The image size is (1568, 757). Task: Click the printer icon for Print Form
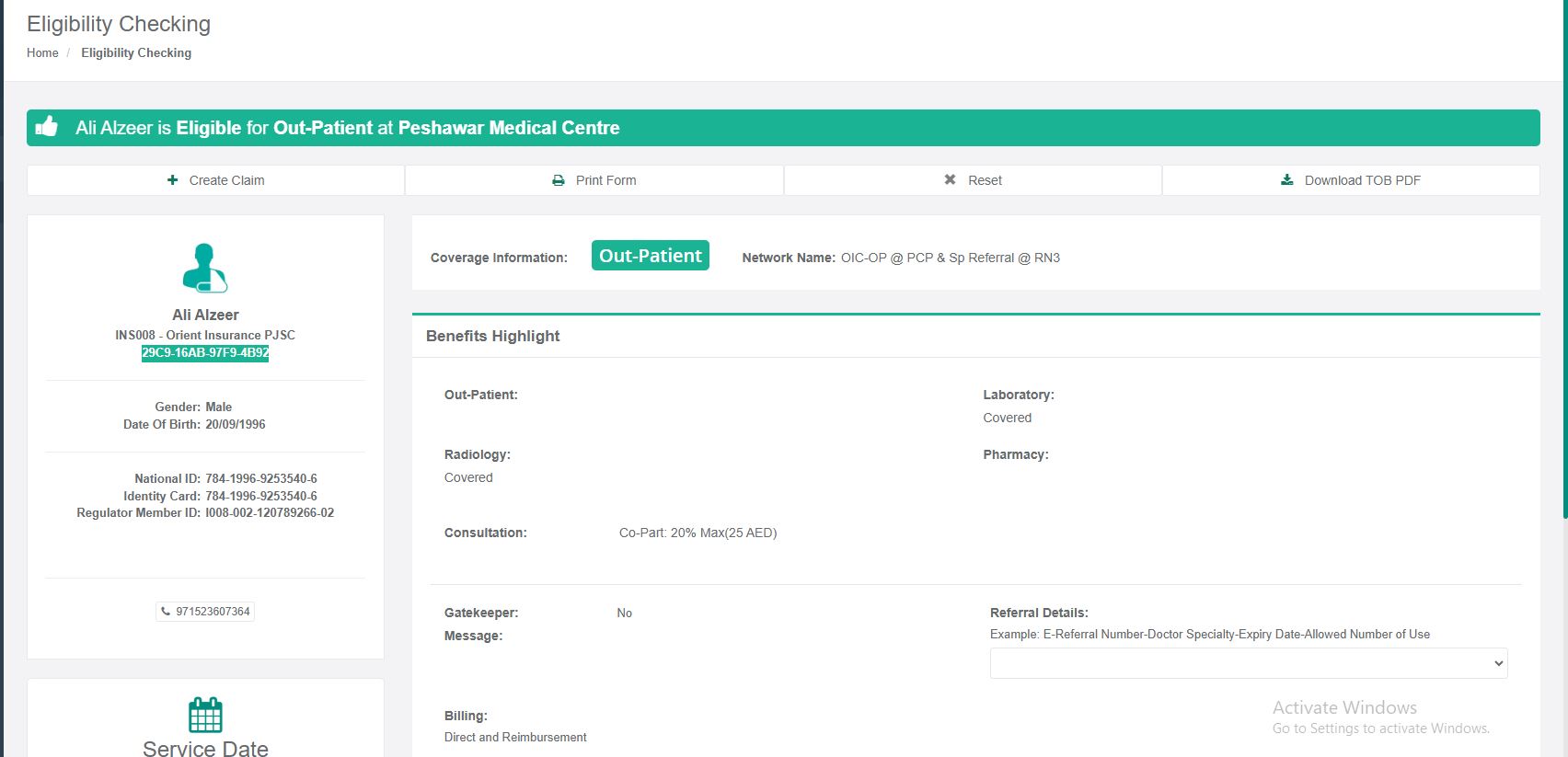pos(558,180)
